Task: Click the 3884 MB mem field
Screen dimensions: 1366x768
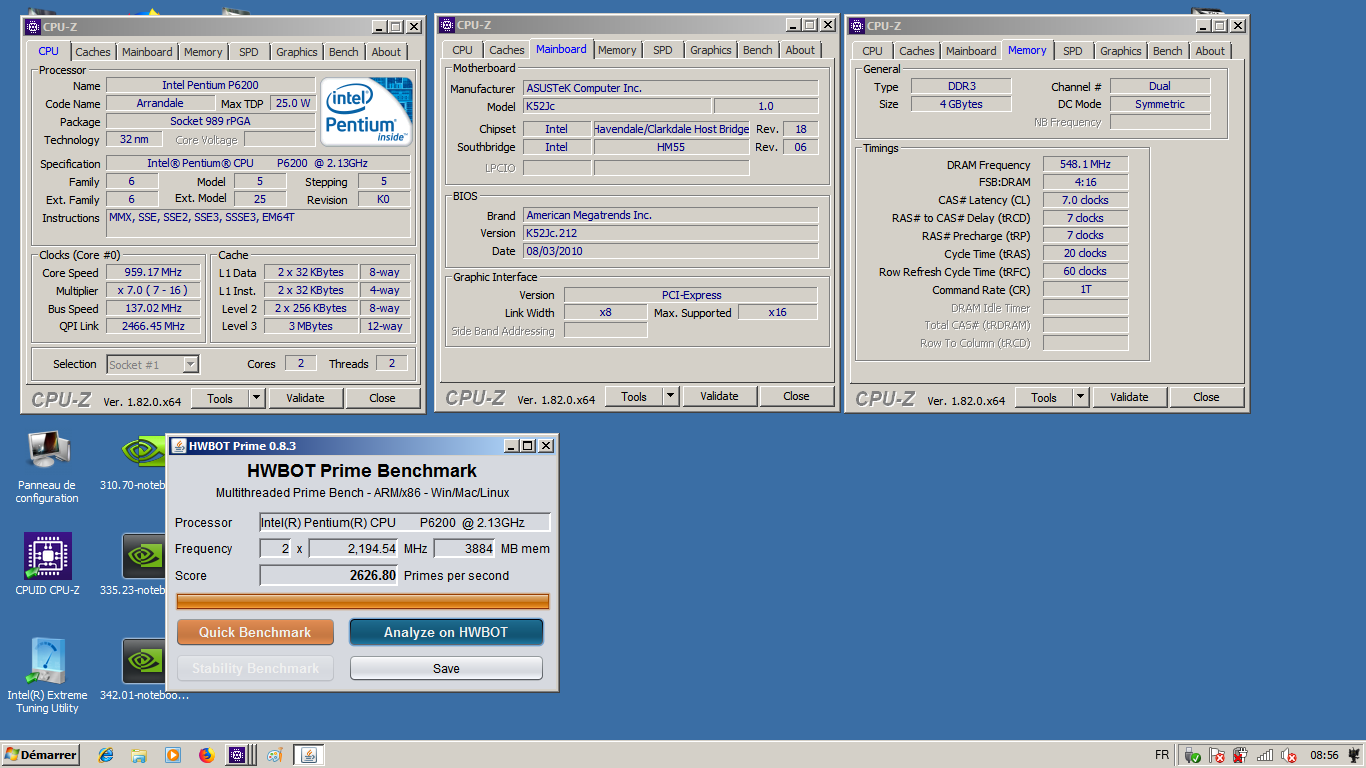Action: [465, 548]
